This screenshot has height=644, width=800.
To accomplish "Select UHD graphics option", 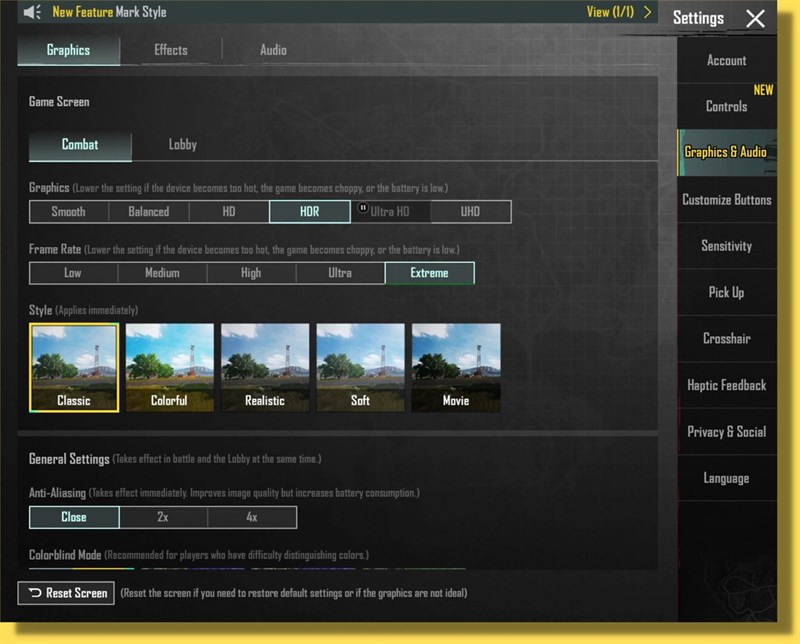I will pyautogui.click(x=470, y=212).
